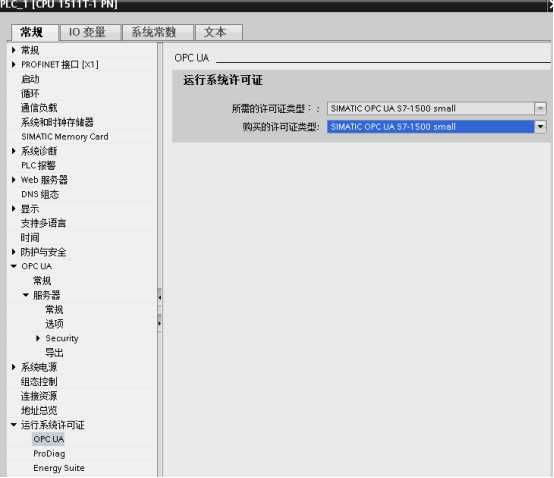
Task: Select ProDiag license entry
Action: click(x=49, y=454)
